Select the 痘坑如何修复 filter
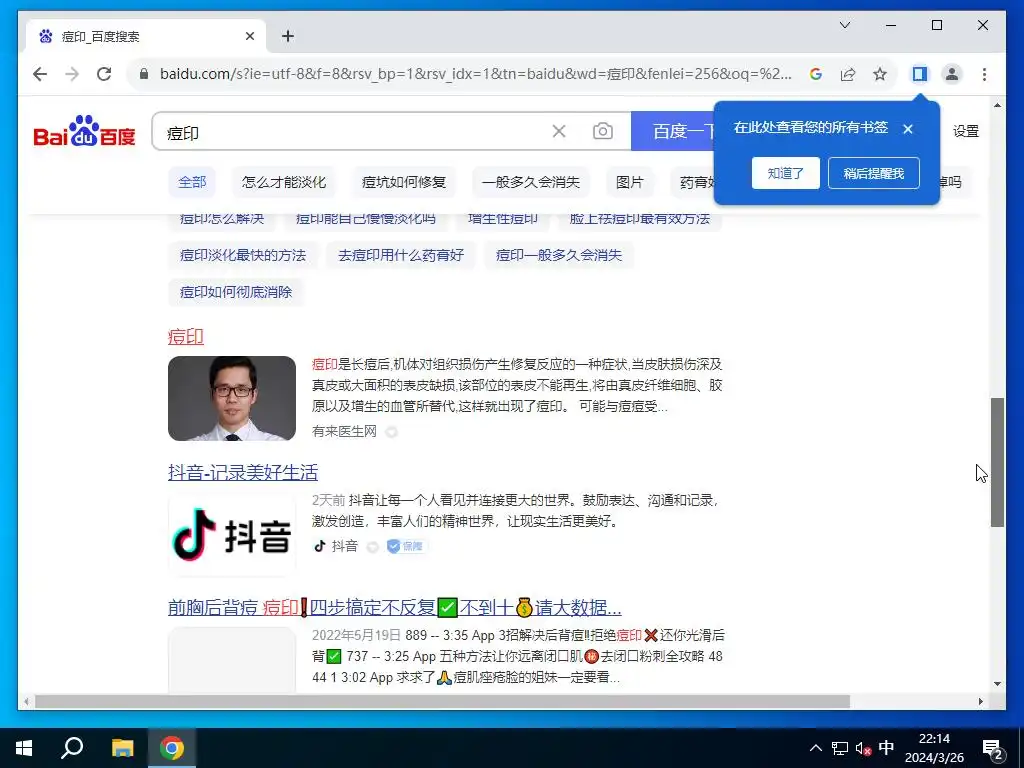The height and width of the screenshot is (768, 1024). point(404,182)
